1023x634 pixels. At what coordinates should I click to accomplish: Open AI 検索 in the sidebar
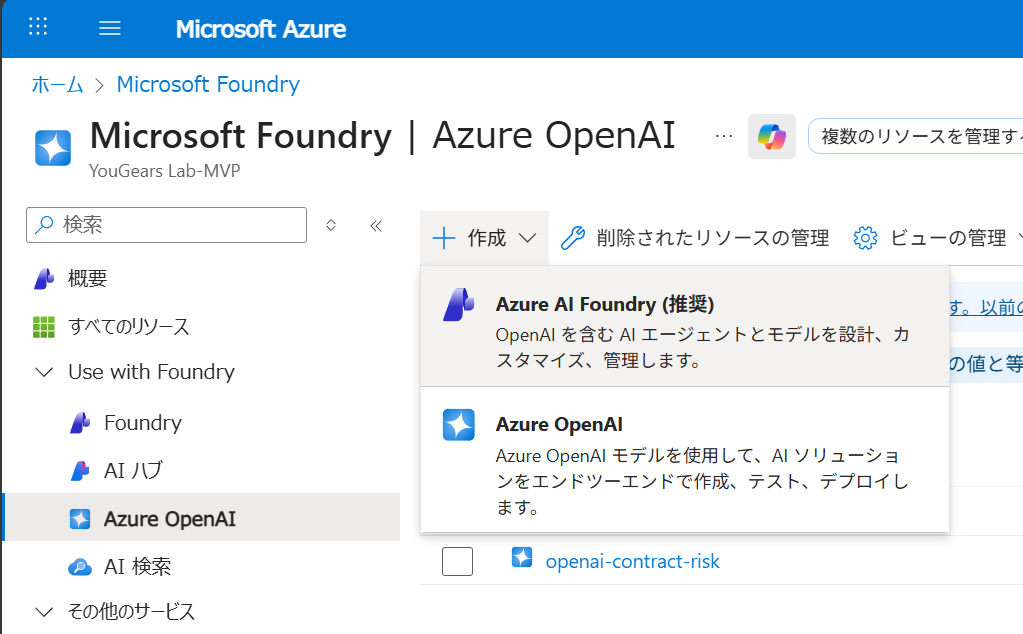click(x=137, y=566)
